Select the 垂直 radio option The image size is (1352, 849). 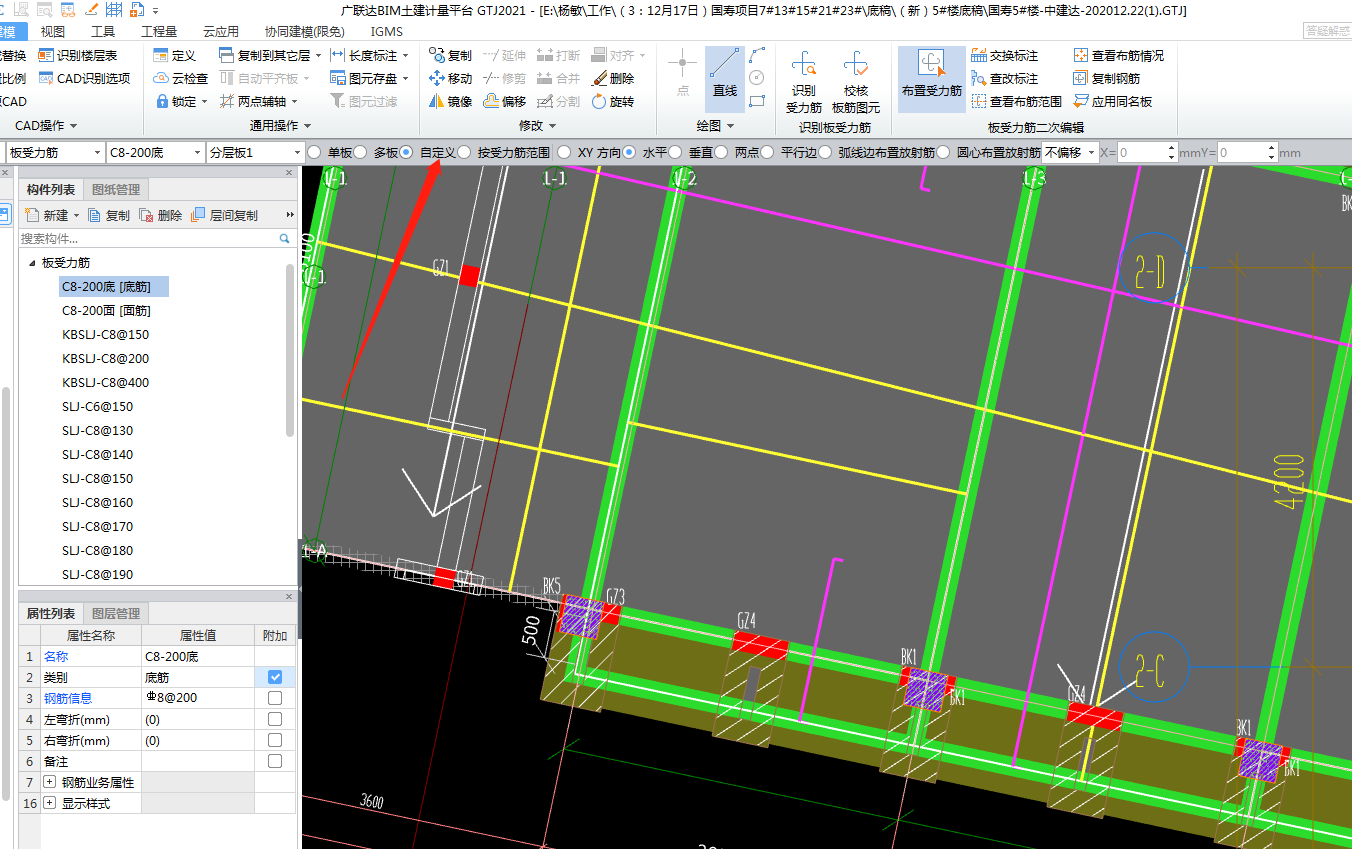pos(675,153)
